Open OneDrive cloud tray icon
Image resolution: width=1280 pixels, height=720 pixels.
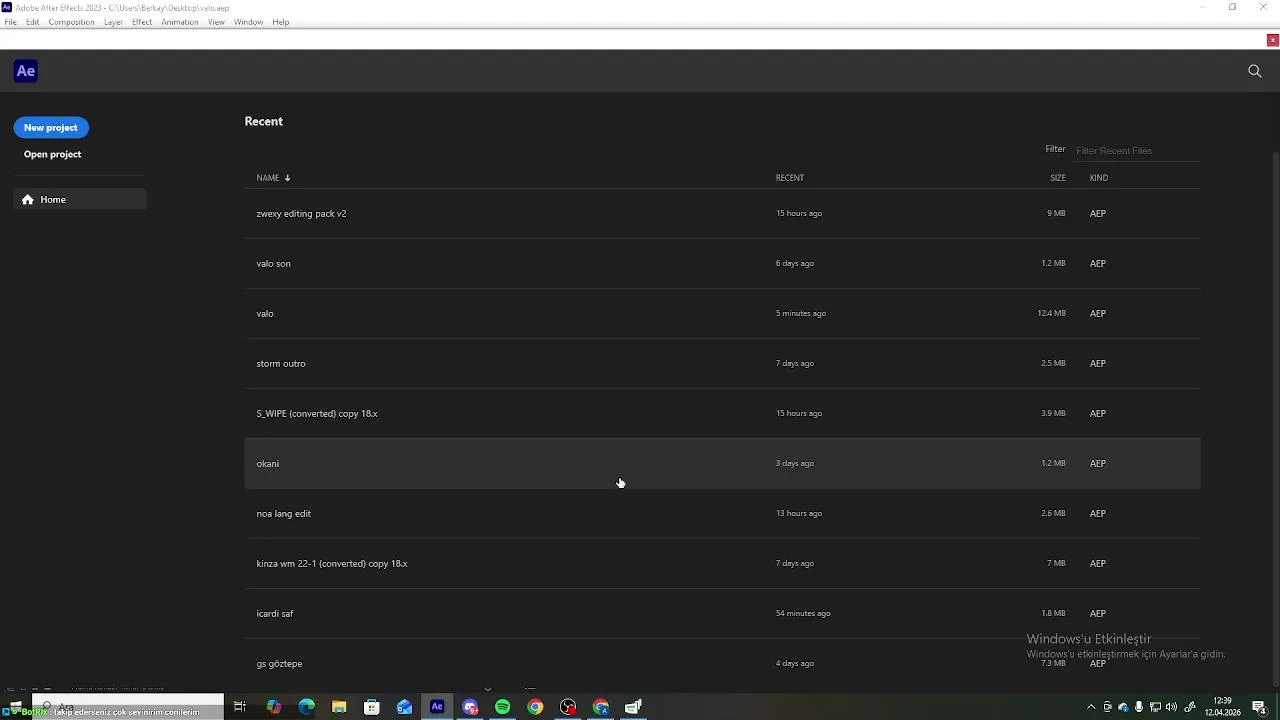[x=1123, y=707]
